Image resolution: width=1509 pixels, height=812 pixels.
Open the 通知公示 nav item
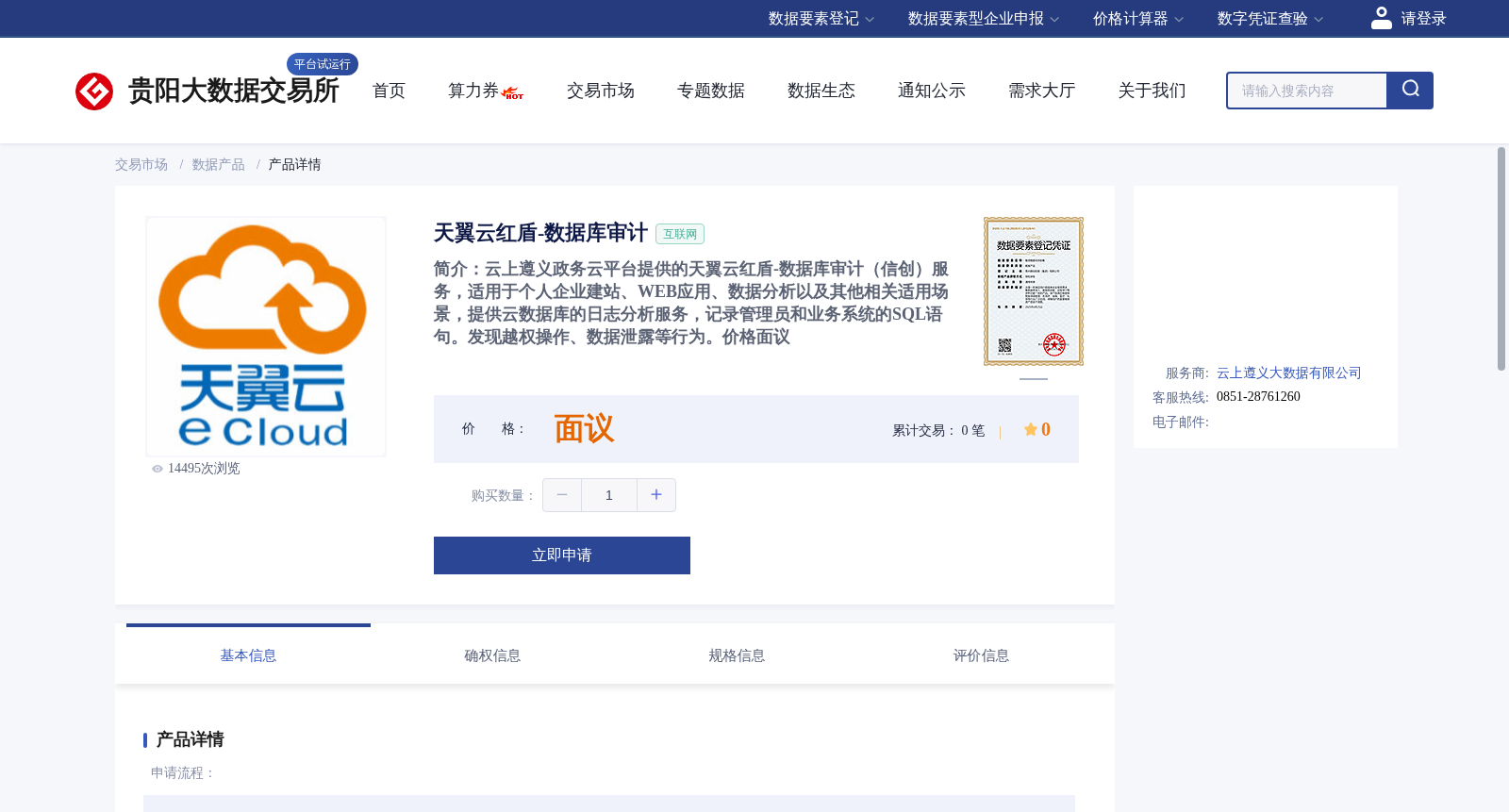932,91
